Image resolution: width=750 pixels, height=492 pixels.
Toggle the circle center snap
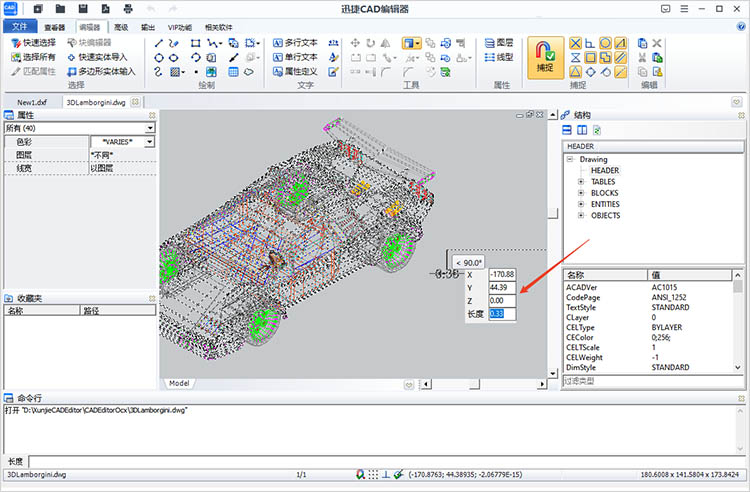click(x=606, y=44)
